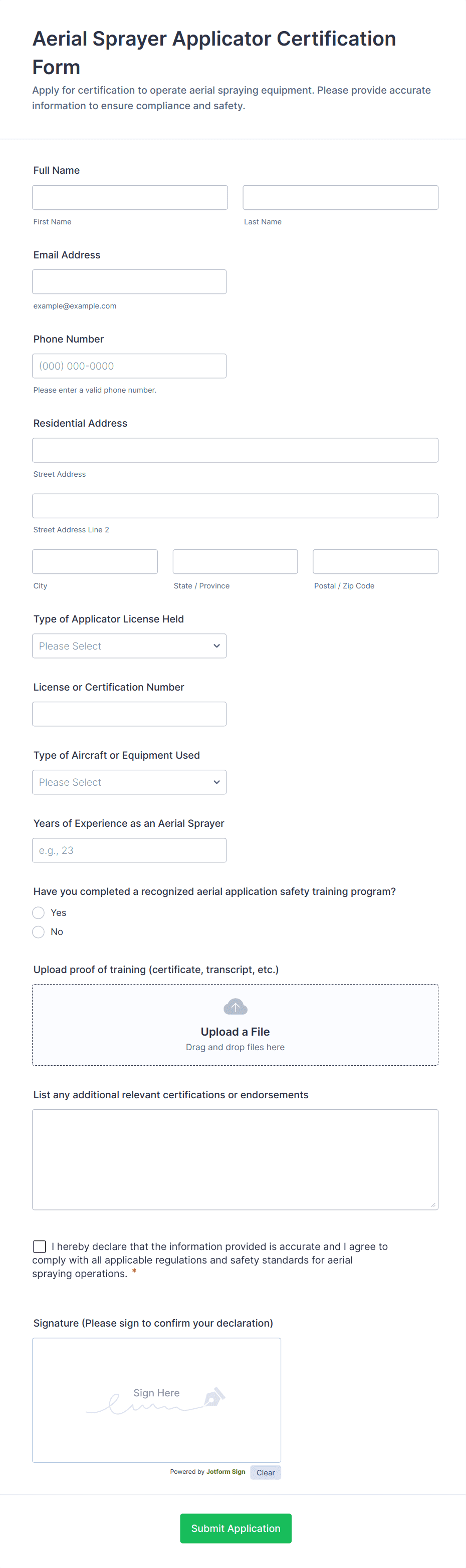
Task: Focus the First Name field
Action: click(130, 198)
